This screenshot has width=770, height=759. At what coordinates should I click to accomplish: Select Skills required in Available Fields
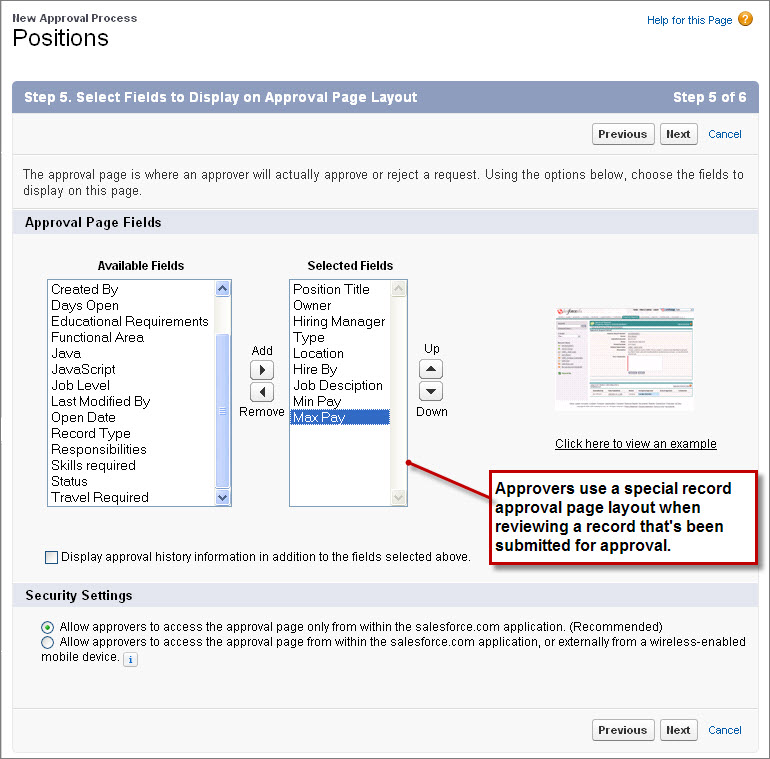pyautogui.click(x=132, y=465)
